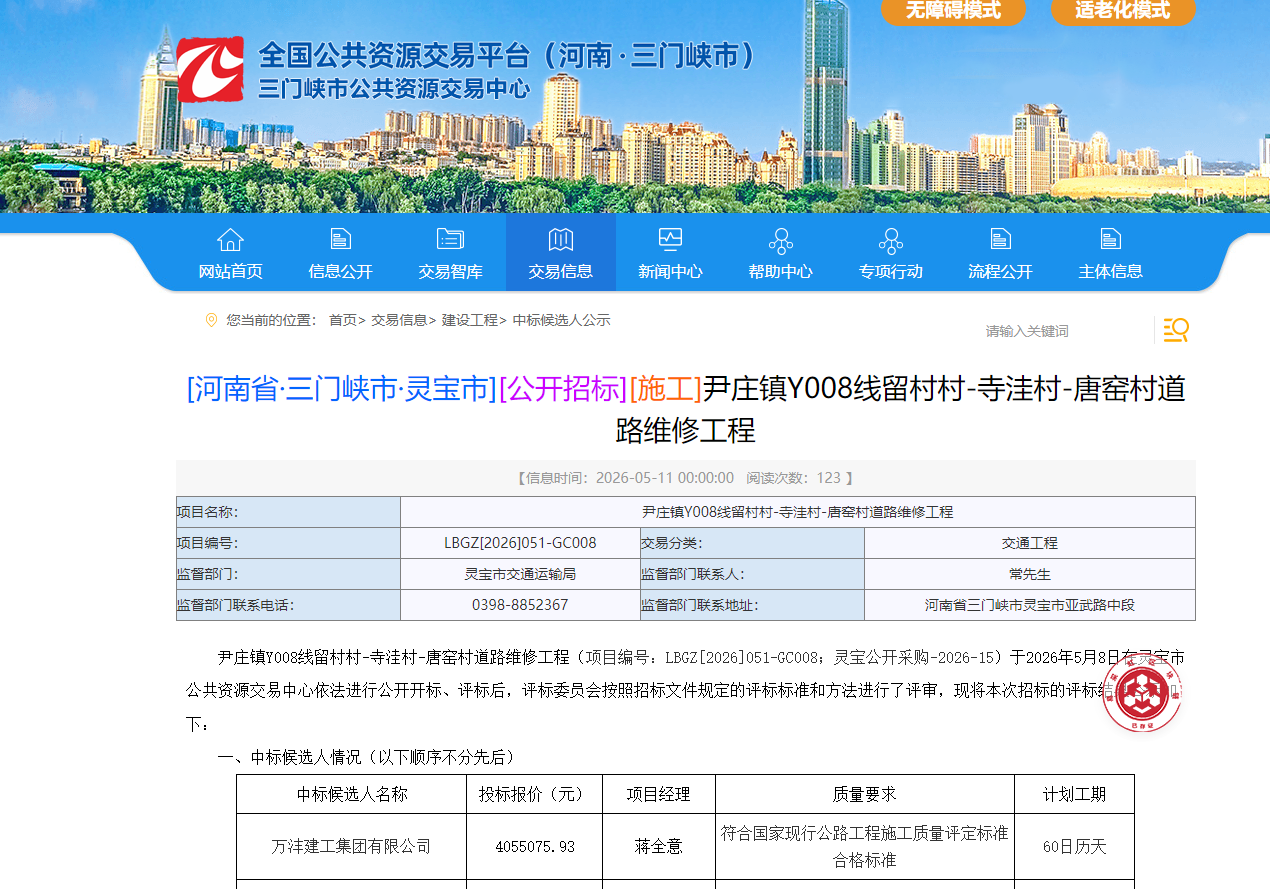Click the 符合国家现行公路工程施工质量评定标准 cell
The width and height of the screenshot is (1270, 889).
click(865, 846)
